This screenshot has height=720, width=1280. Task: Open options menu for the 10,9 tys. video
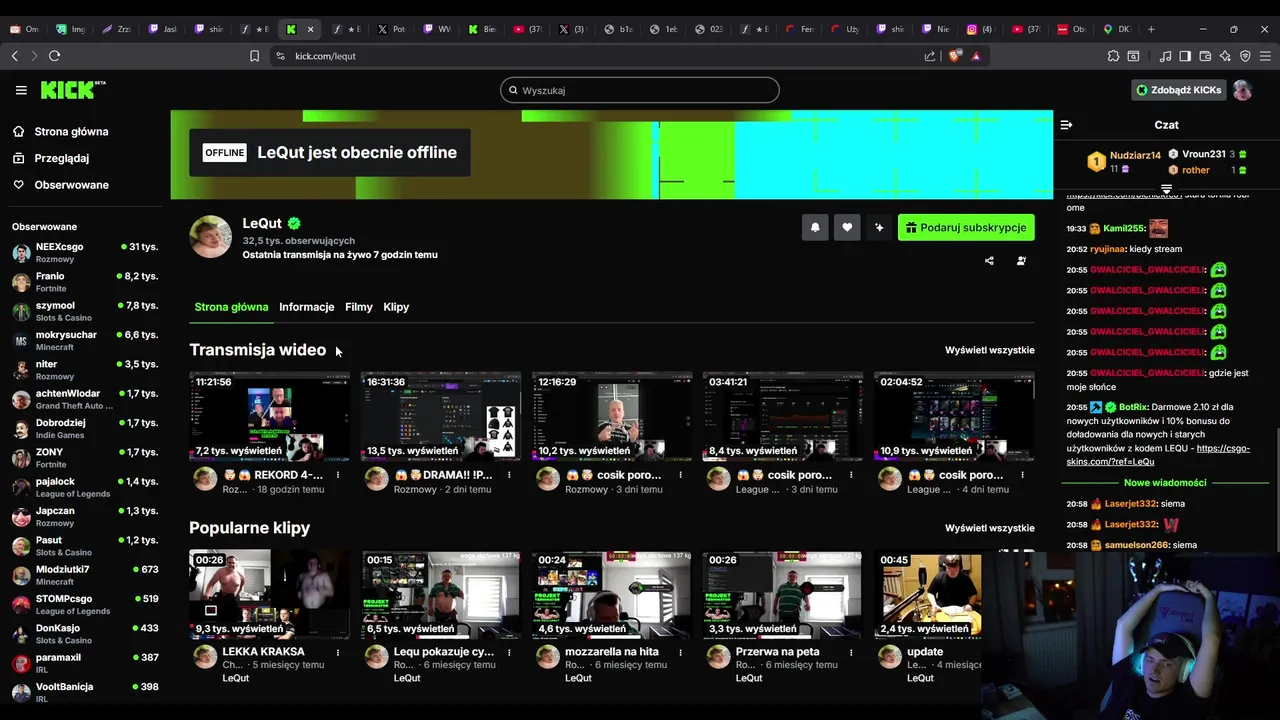click(1022, 475)
